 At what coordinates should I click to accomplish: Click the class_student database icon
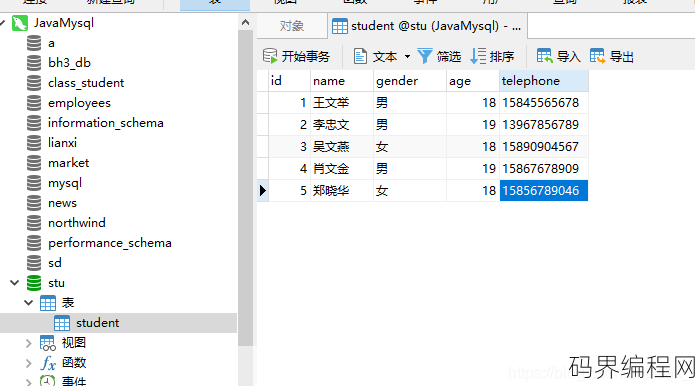[34, 83]
